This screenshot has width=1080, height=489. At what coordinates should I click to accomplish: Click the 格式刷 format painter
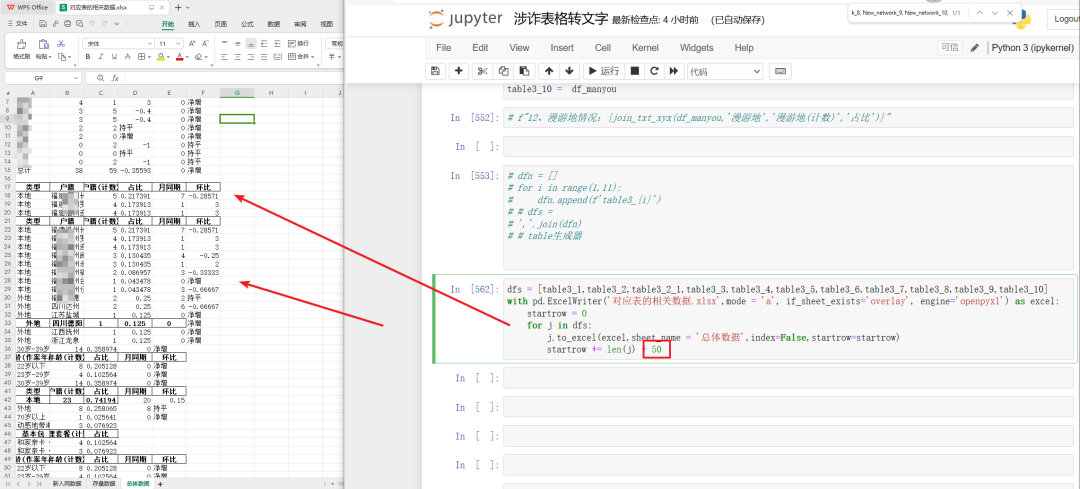[21, 50]
